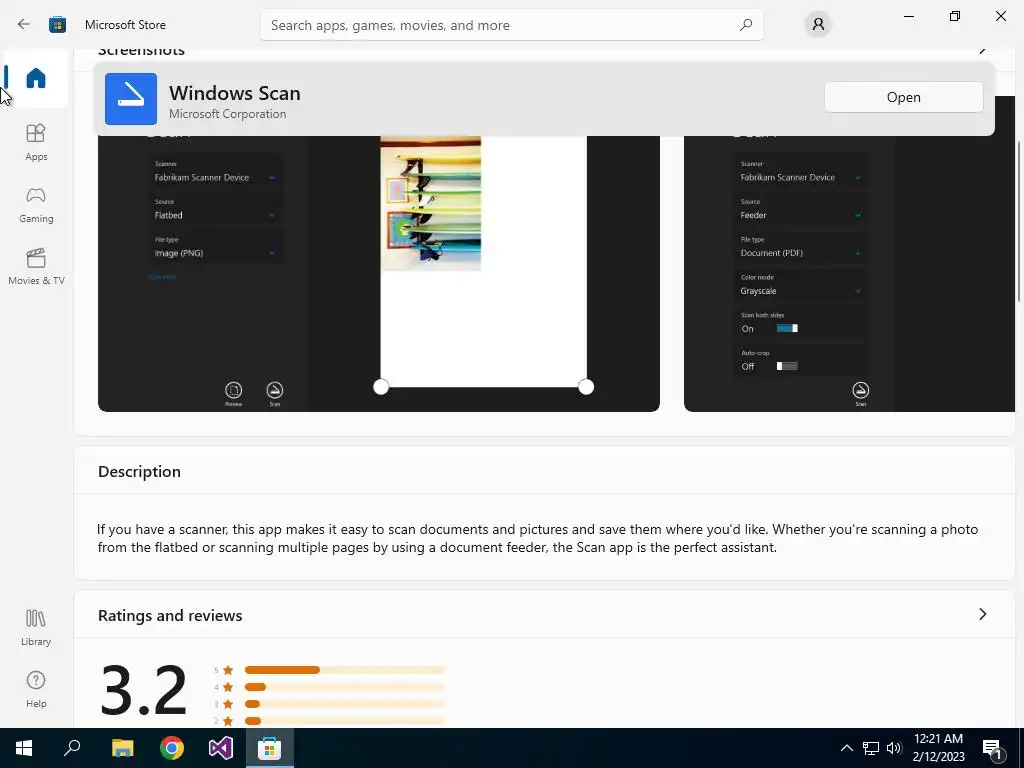Click the Microsoft Corporation publisher link
Image resolution: width=1024 pixels, height=768 pixels.
point(227,114)
